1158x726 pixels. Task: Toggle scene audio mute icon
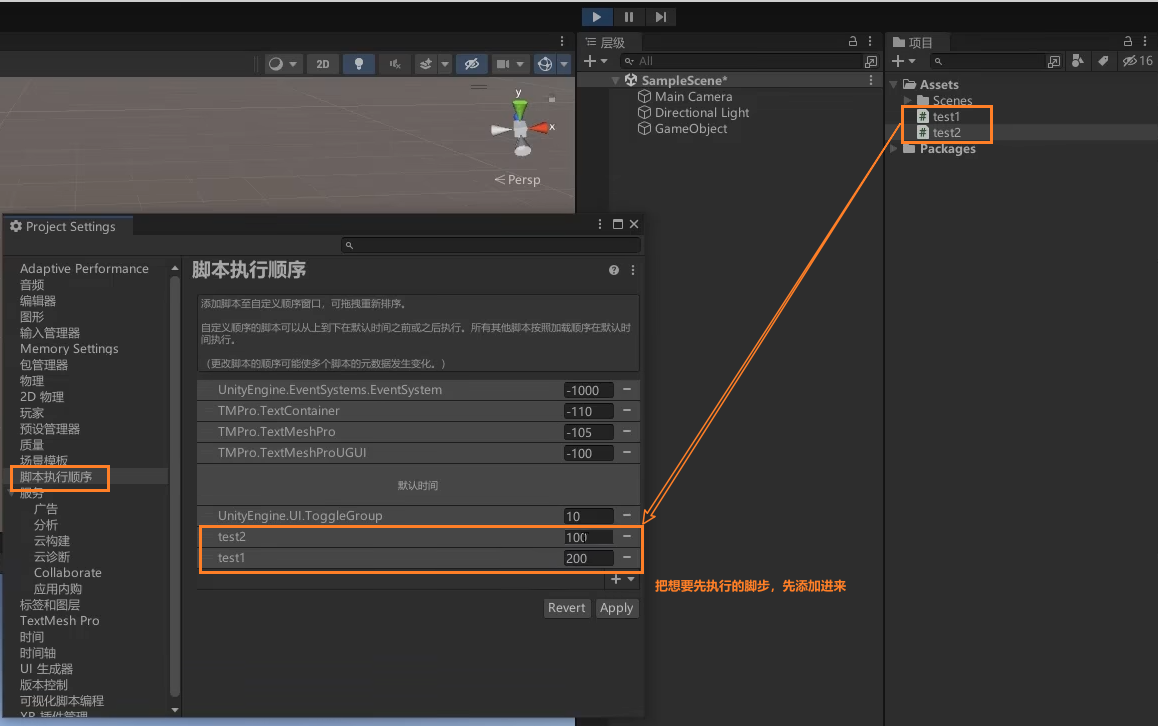click(395, 64)
